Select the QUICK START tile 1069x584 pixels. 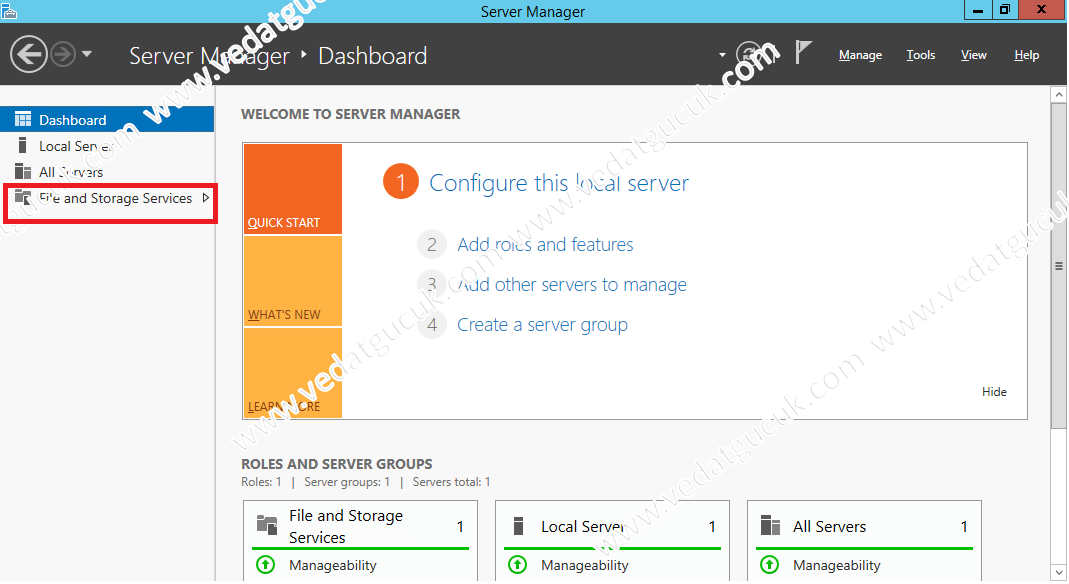292,189
